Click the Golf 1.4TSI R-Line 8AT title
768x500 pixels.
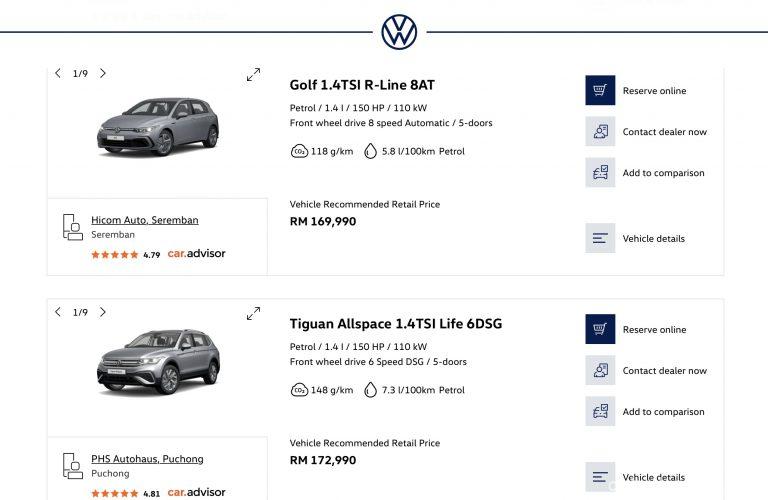point(362,85)
